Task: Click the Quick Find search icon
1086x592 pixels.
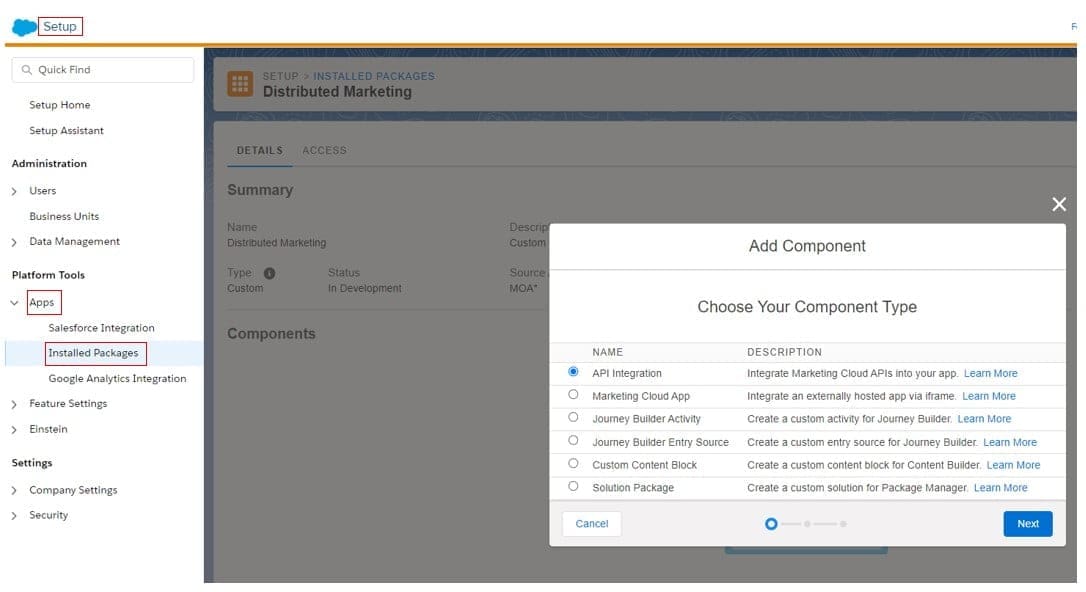Action: tap(27, 70)
